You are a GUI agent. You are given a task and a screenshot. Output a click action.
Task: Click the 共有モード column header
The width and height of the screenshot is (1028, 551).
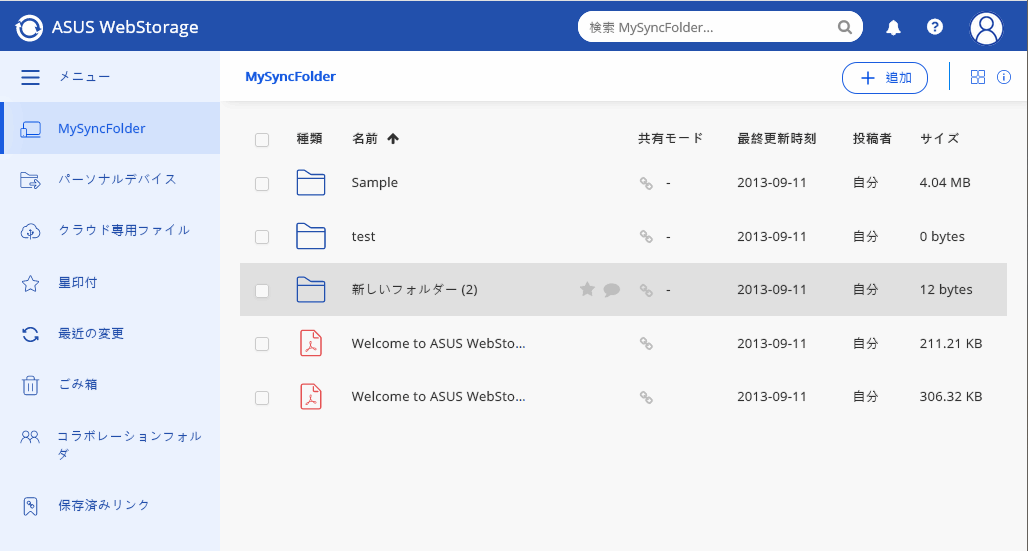point(670,138)
